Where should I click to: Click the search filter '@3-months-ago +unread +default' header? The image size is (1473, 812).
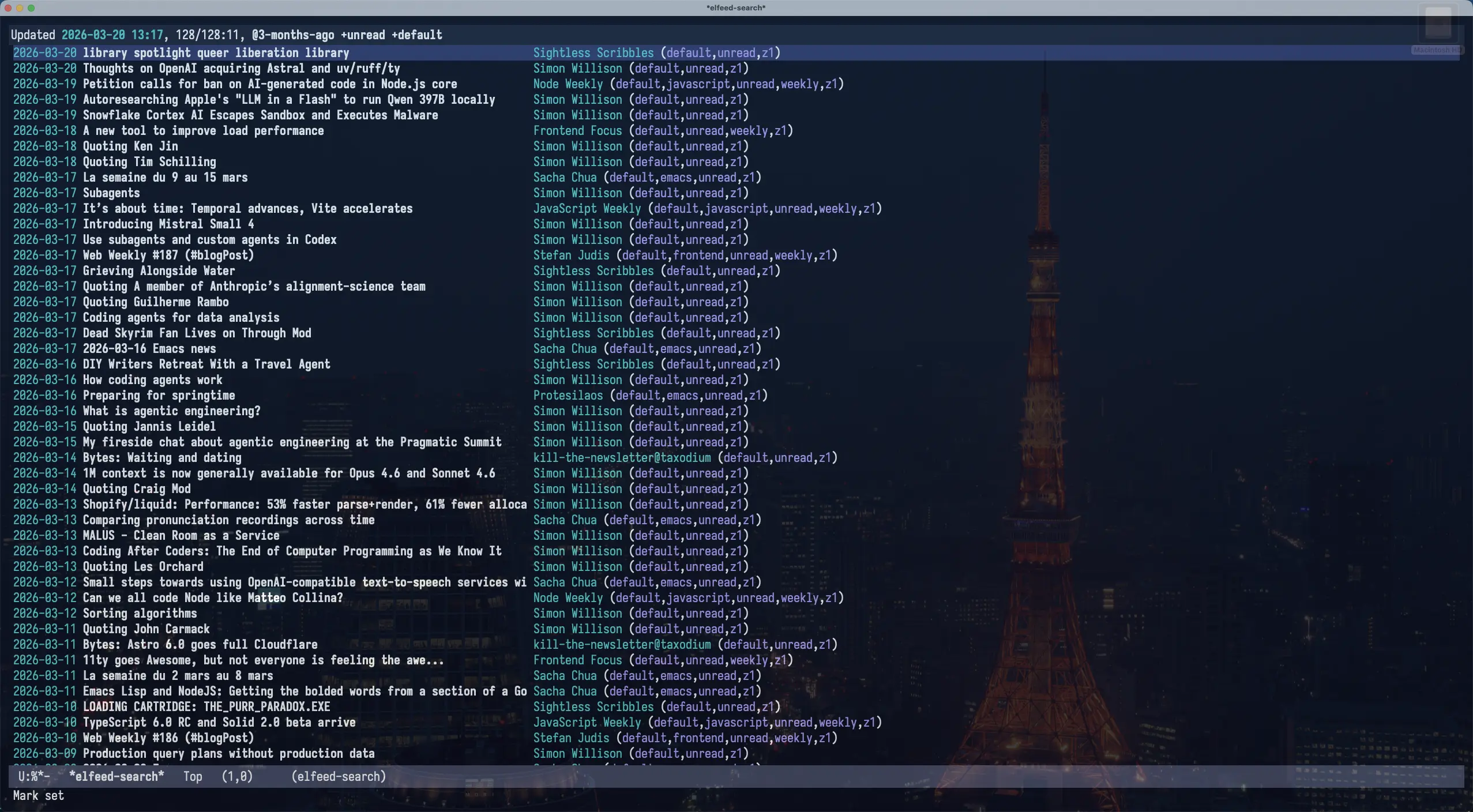click(x=347, y=35)
